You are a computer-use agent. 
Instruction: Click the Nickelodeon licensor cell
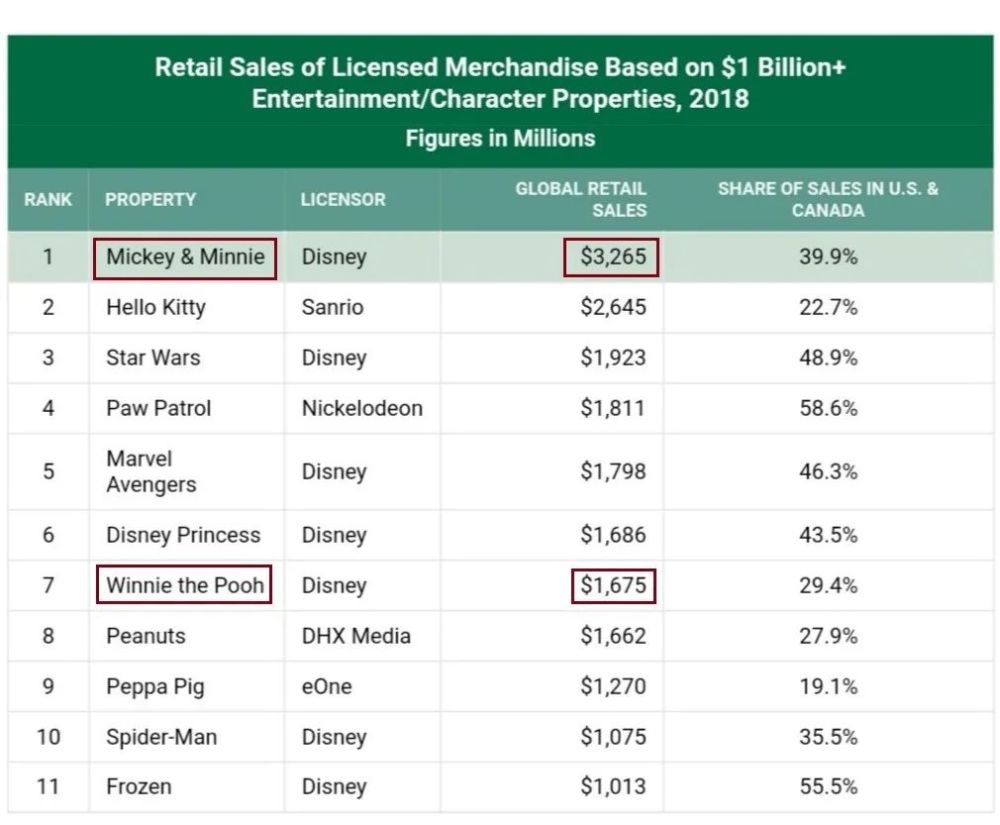click(362, 408)
